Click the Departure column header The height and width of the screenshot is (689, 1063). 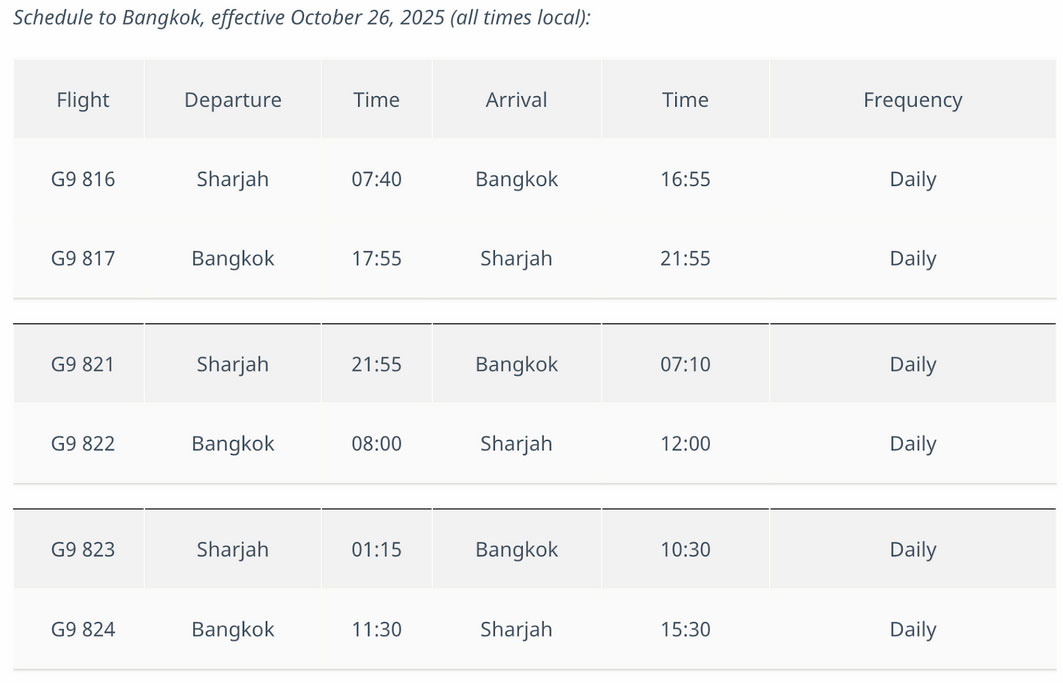coord(233,100)
